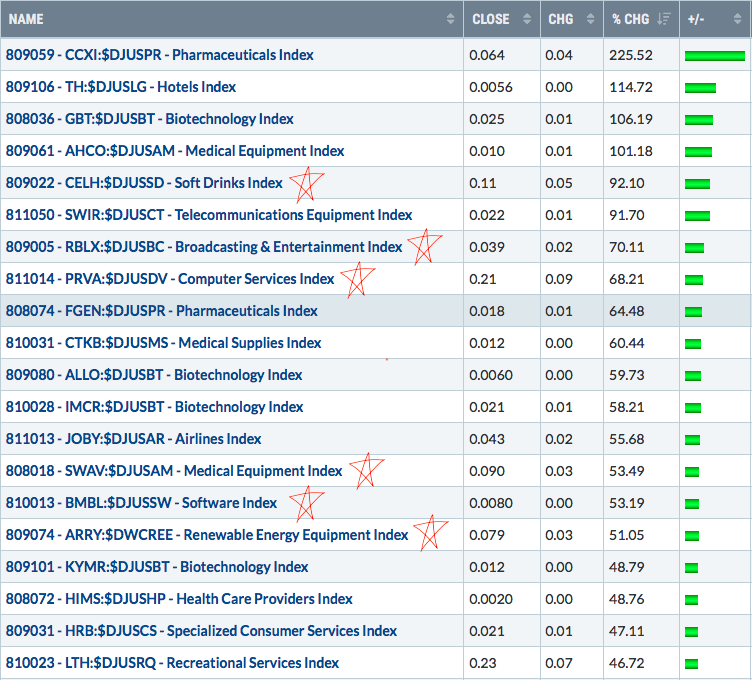
Task: Click the 225.52 percent change value
Action: click(631, 55)
